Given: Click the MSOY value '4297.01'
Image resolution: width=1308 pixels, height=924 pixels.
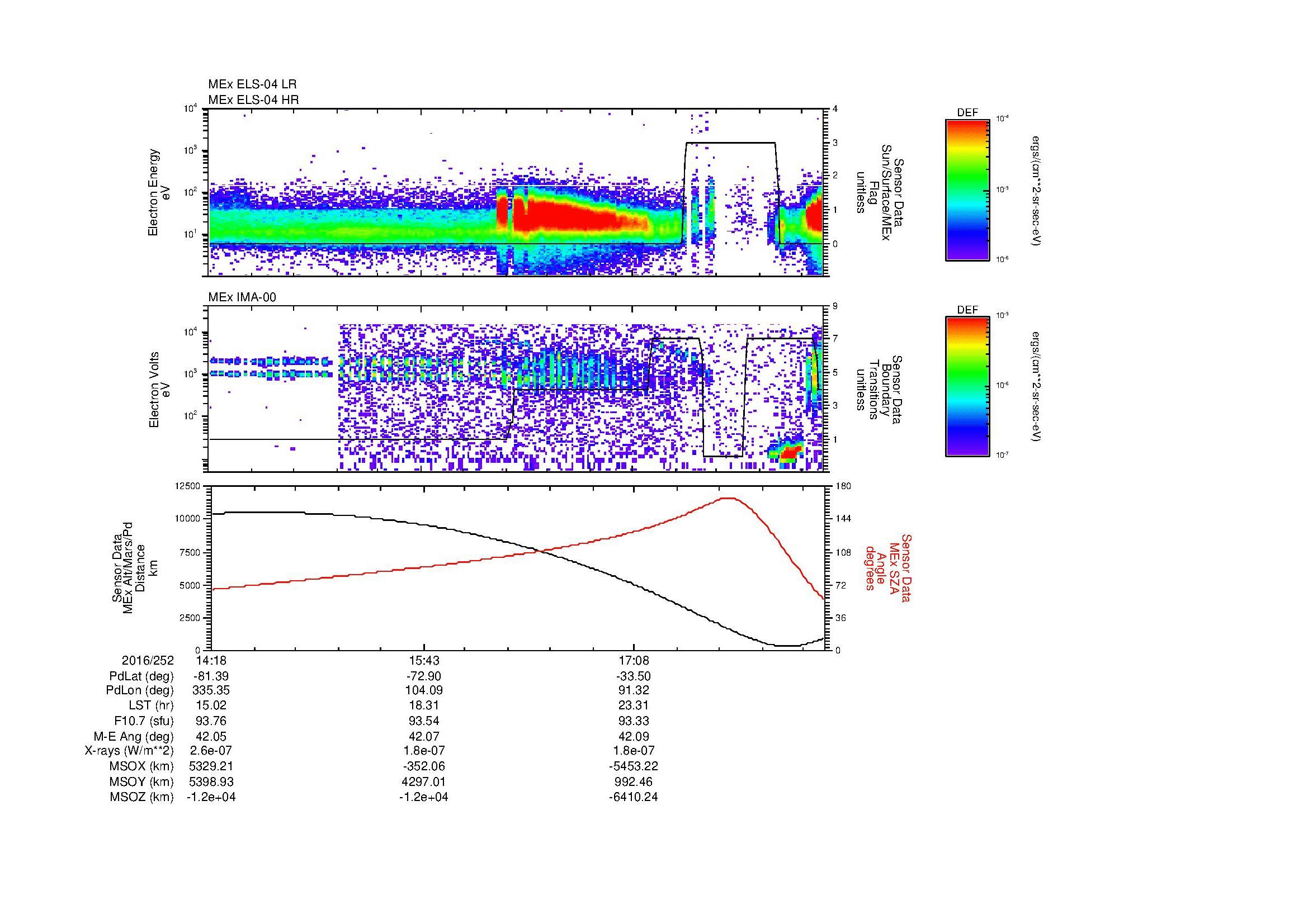Looking at the screenshot, I should [x=424, y=781].
